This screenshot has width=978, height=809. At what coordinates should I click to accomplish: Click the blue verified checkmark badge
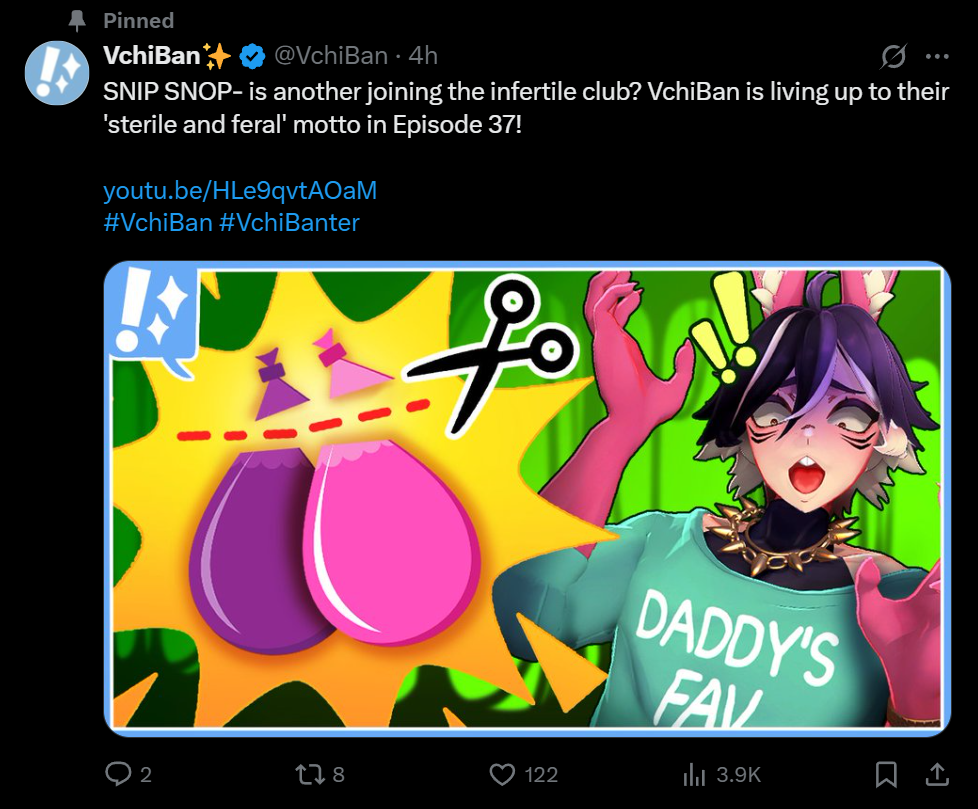point(252,56)
